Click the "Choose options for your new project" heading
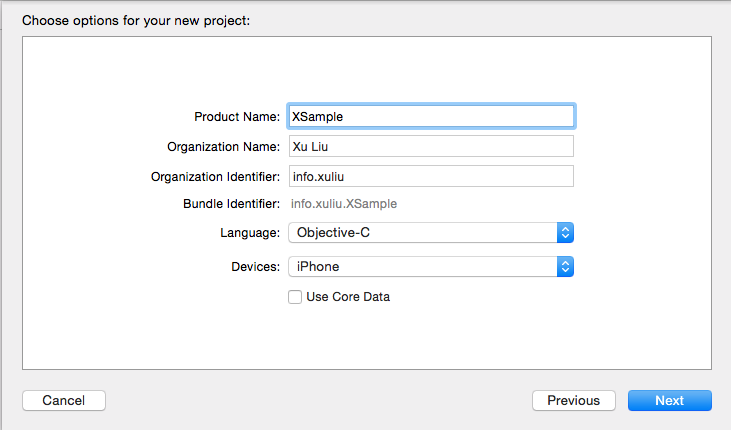The image size is (731, 430). click(x=136, y=19)
